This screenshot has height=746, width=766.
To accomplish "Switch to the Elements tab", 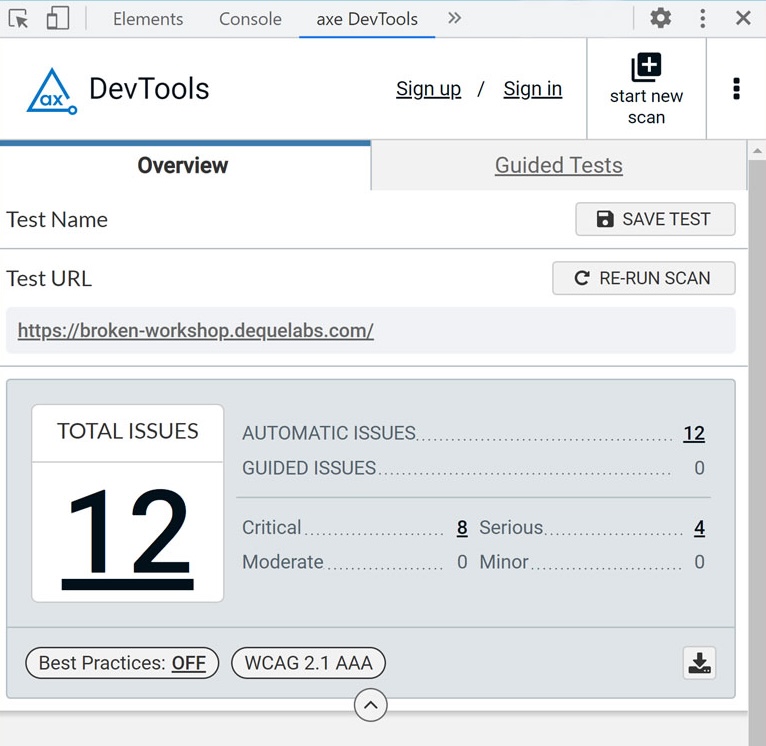I will 148,19.
